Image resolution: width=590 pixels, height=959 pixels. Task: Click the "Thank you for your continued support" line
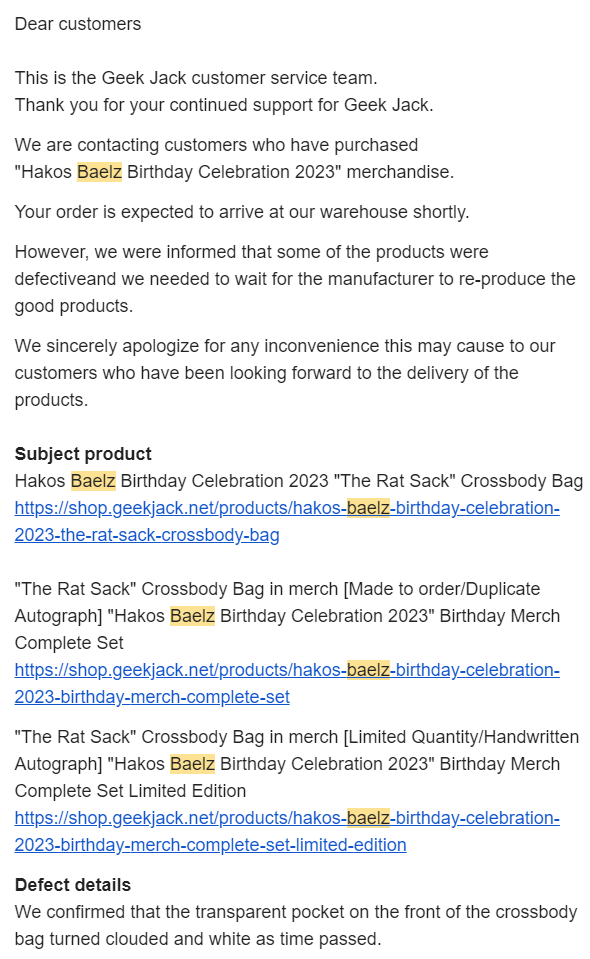(x=224, y=105)
